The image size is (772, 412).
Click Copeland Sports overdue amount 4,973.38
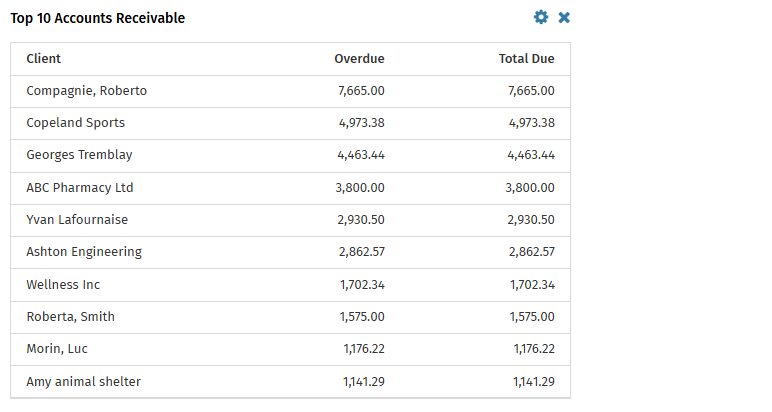click(x=361, y=123)
